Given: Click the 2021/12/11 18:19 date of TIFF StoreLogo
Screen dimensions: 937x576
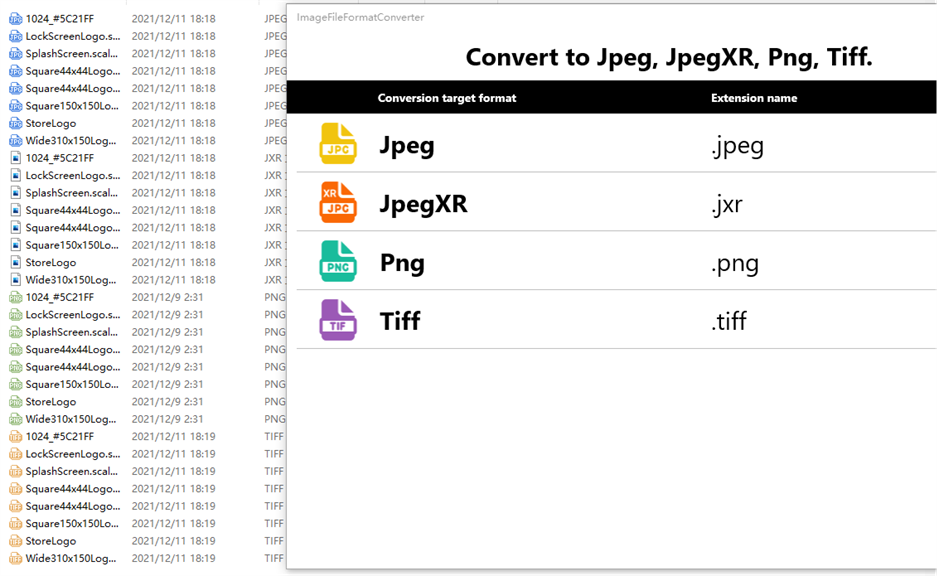Looking at the screenshot, I should coord(173,541).
